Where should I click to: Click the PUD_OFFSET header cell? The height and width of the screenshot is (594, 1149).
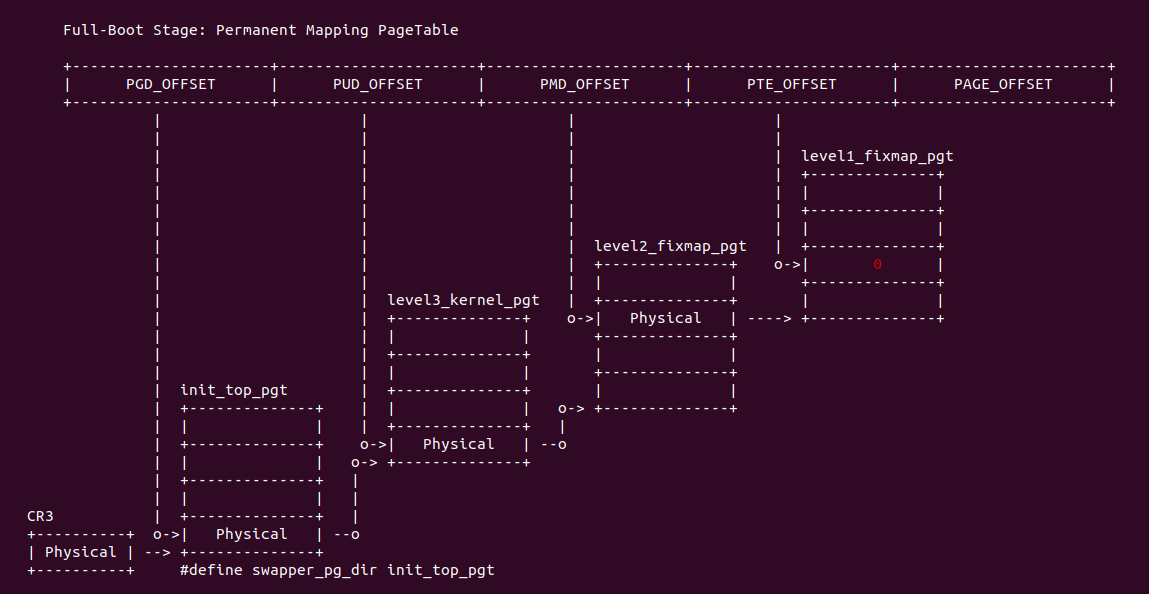point(377,84)
